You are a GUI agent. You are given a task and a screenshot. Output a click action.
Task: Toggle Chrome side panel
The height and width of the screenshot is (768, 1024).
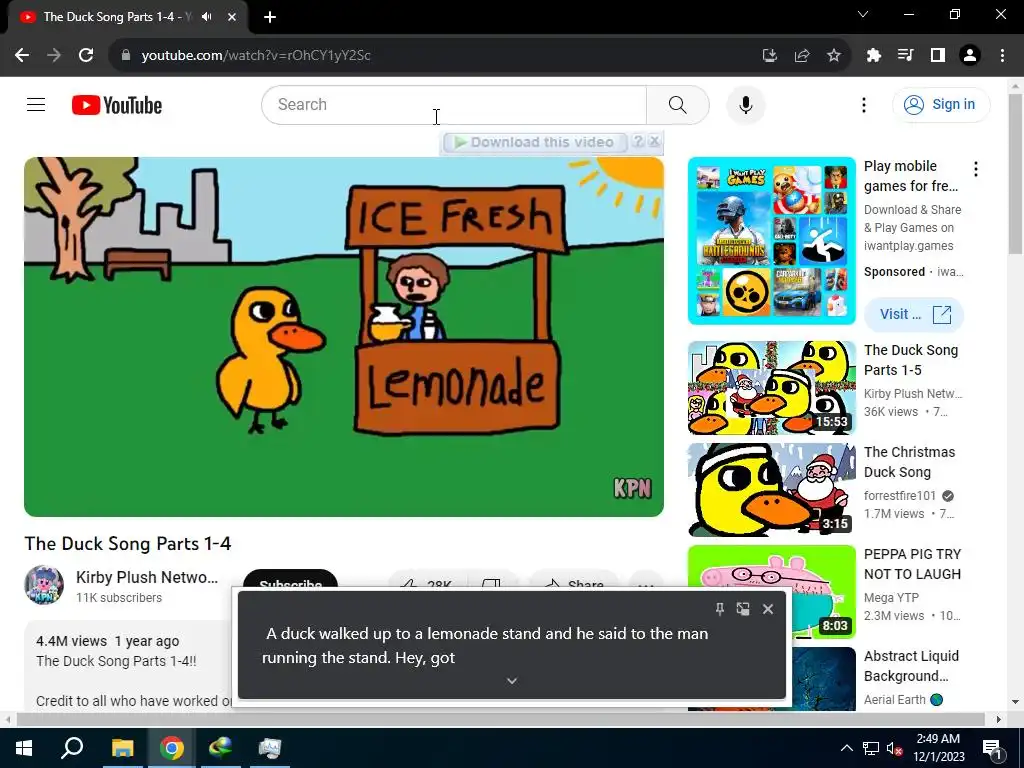(938, 56)
